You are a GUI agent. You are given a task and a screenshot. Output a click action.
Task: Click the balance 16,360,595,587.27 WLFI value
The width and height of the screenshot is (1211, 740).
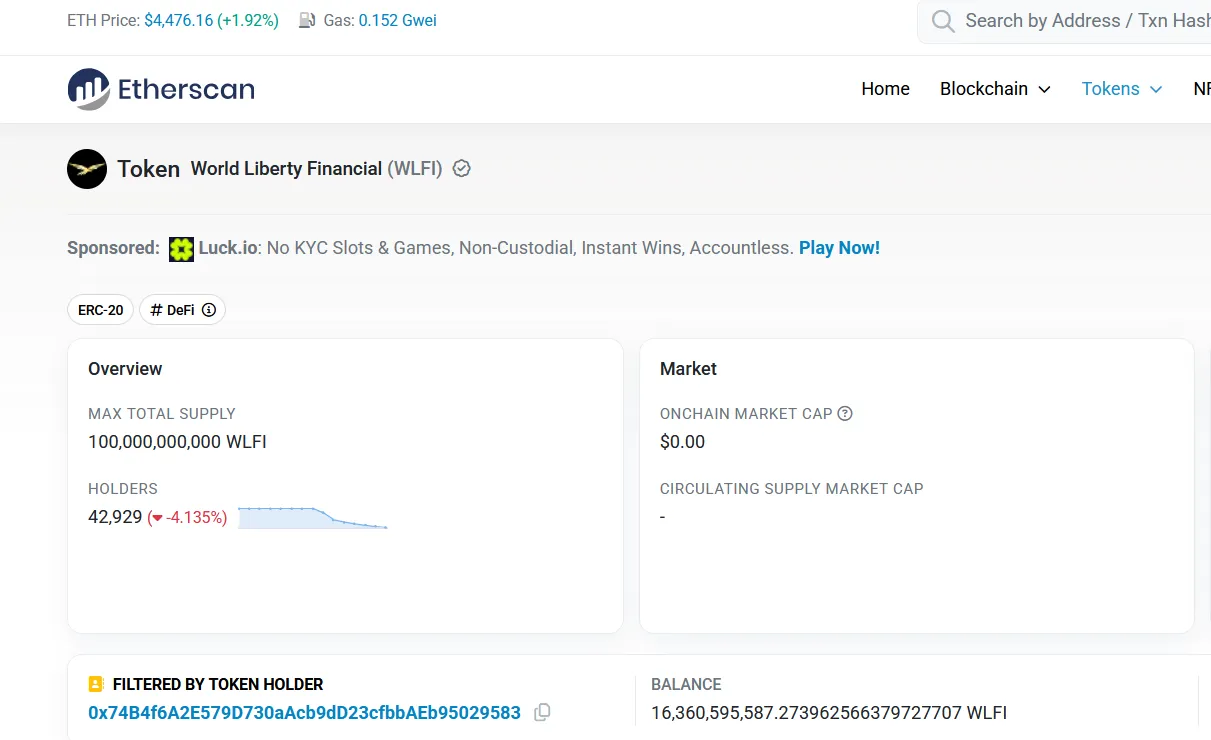[x=829, y=713]
